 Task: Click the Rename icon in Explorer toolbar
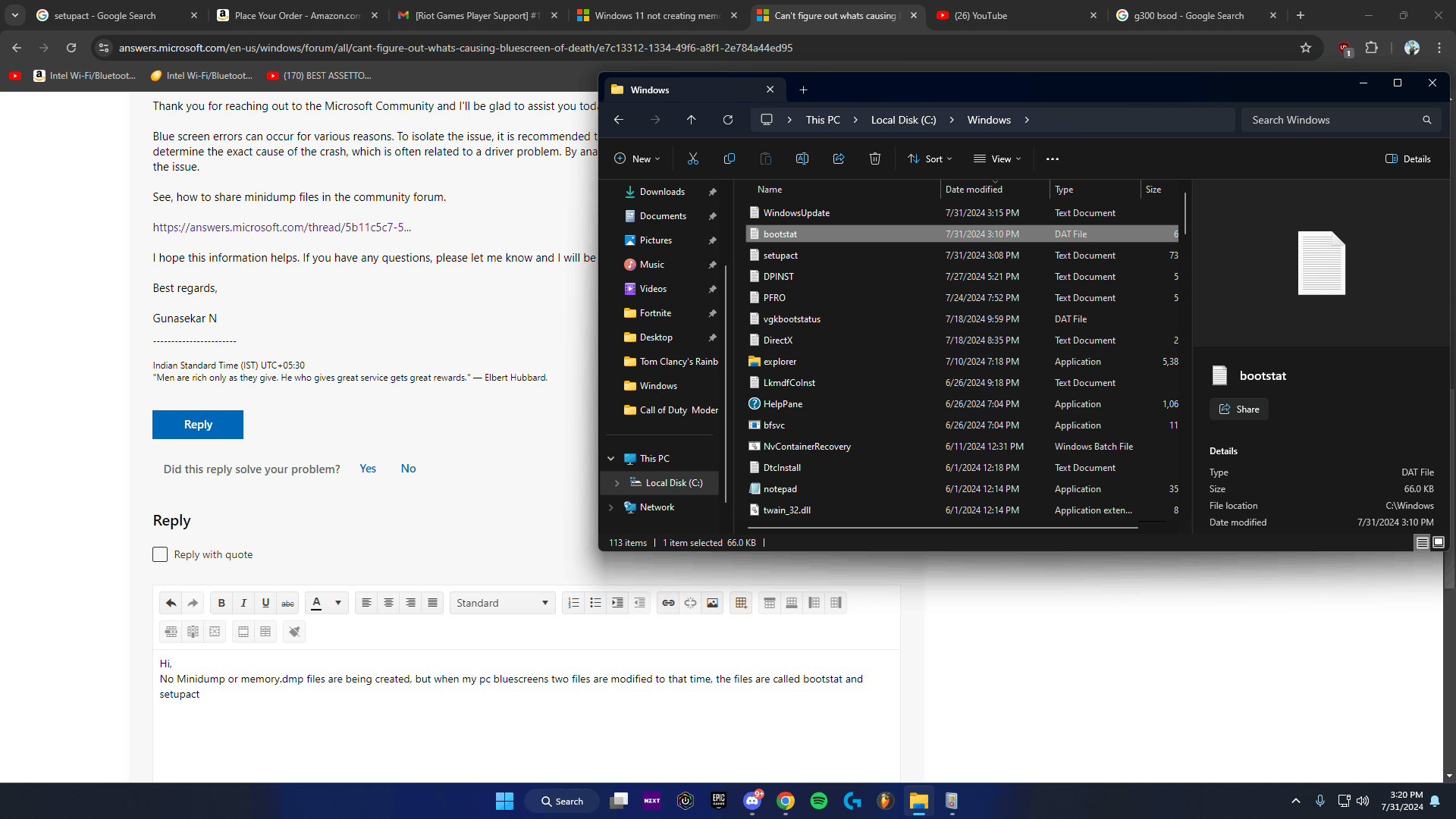pos(802,158)
